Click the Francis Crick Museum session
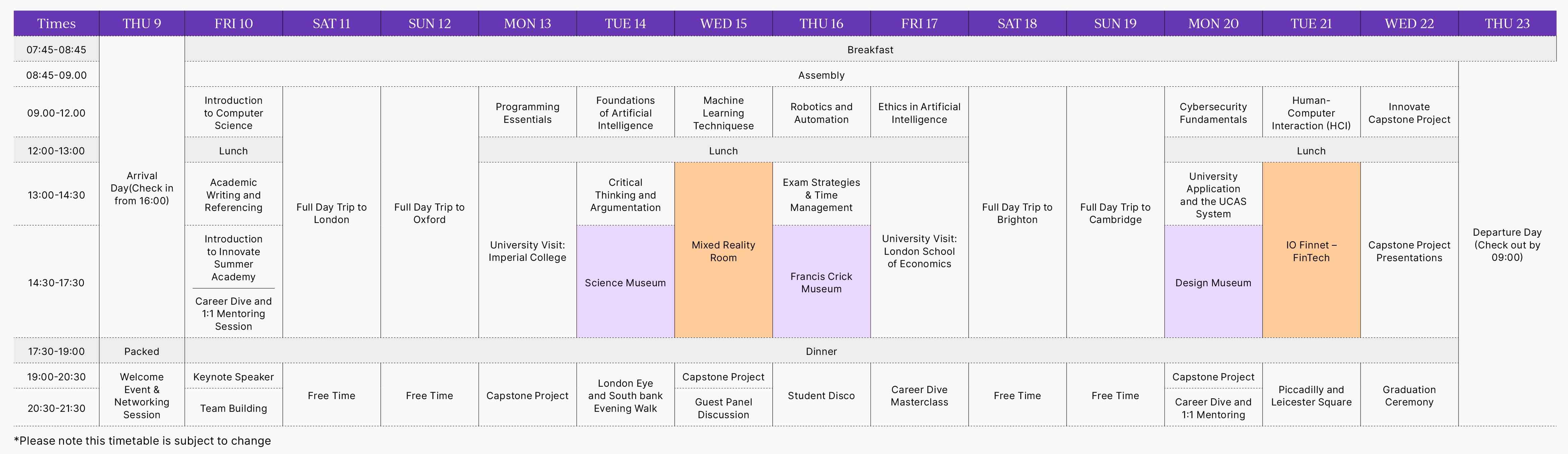Viewport: 1568px width, 454px height. tap(821, 282)
